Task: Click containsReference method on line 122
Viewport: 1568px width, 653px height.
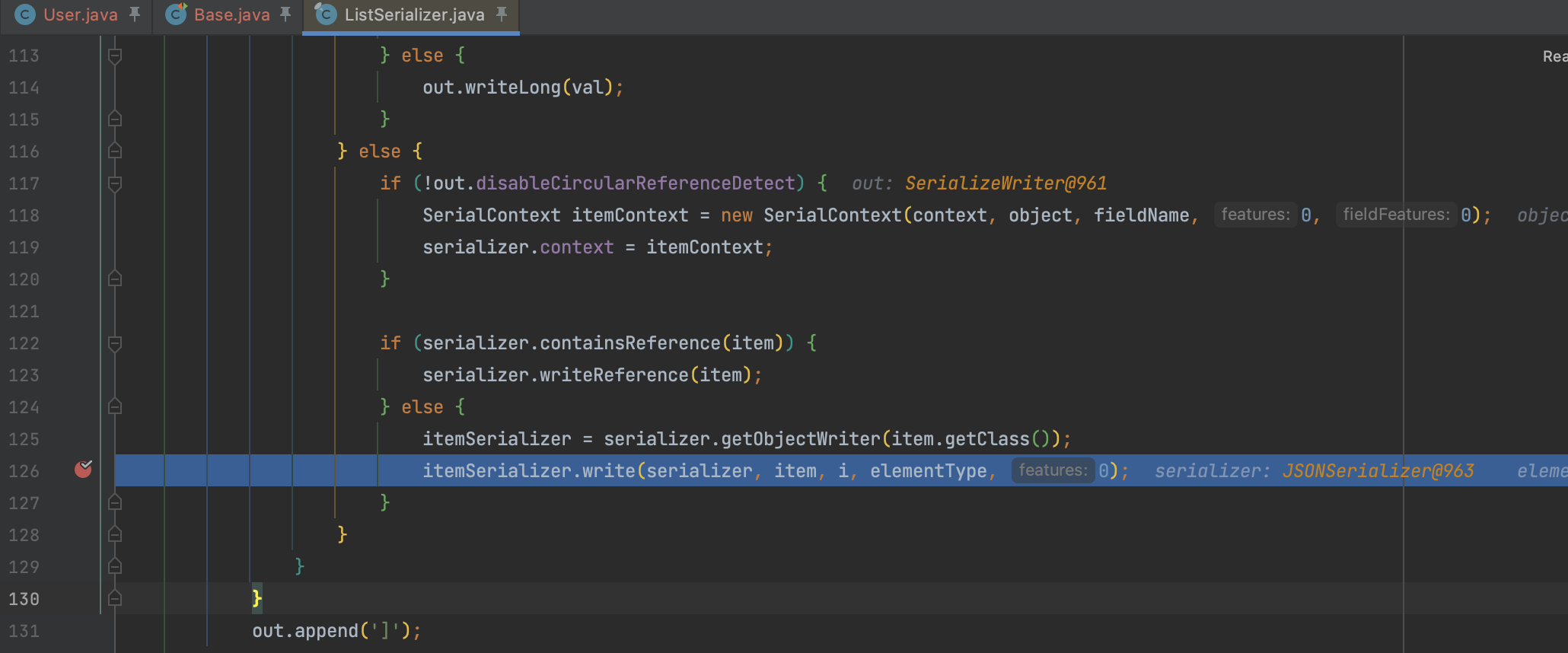Action: coord(630,343)
